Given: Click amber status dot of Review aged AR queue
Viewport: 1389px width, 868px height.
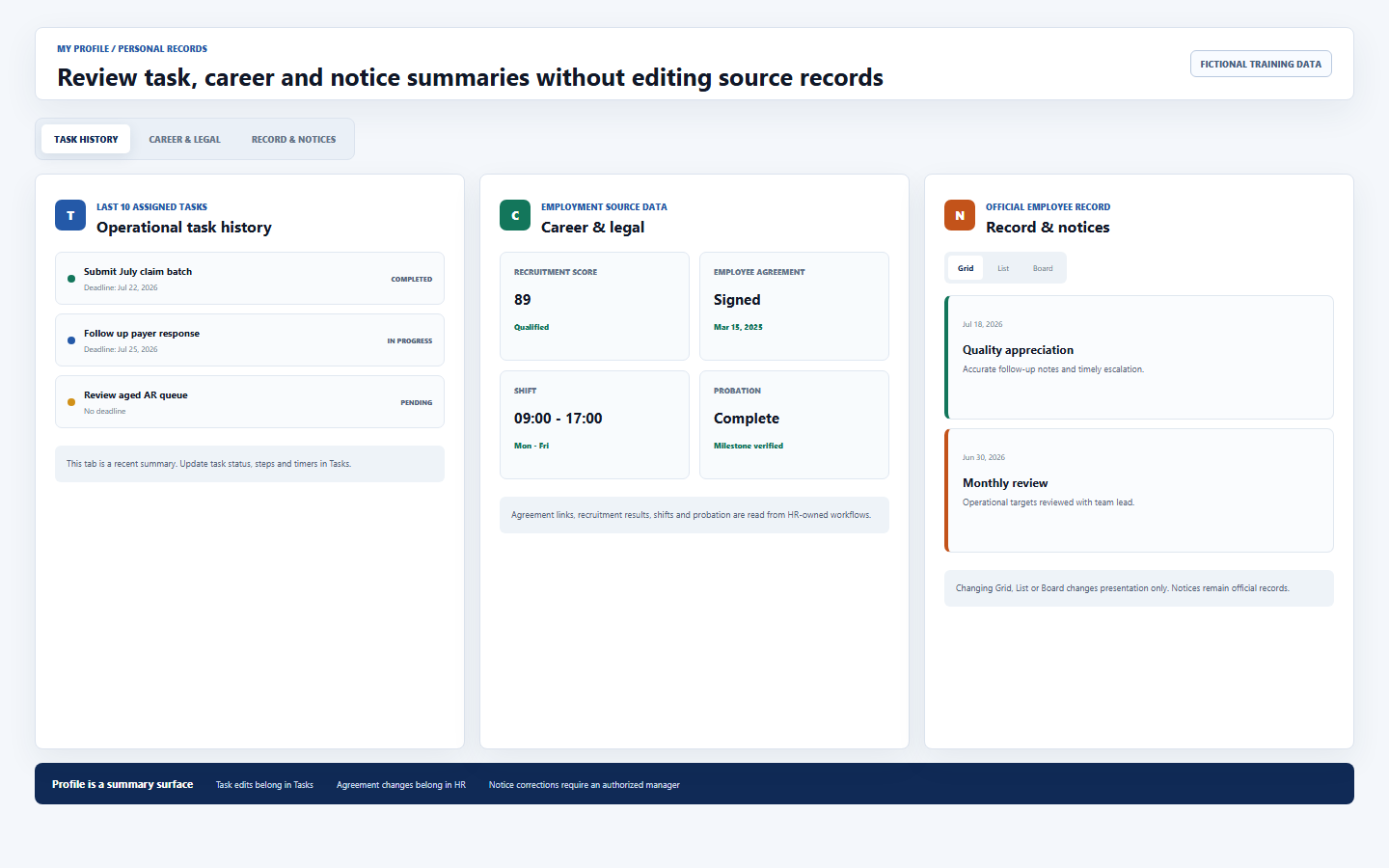Looking at the screenshot, I should pyautogui.click(x=71, y=402).
